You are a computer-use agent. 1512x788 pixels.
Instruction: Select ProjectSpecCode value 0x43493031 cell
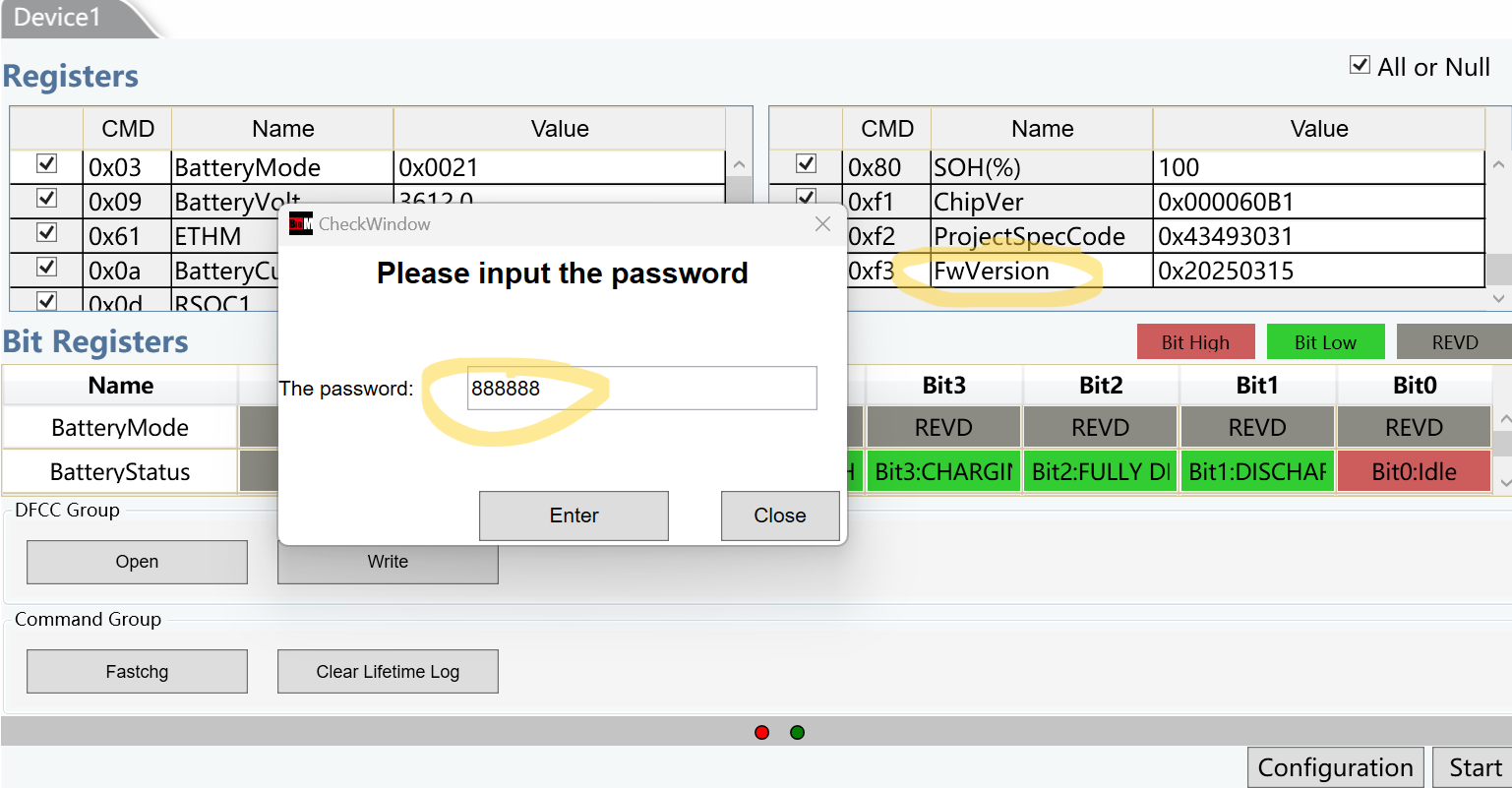[1318, 236]
